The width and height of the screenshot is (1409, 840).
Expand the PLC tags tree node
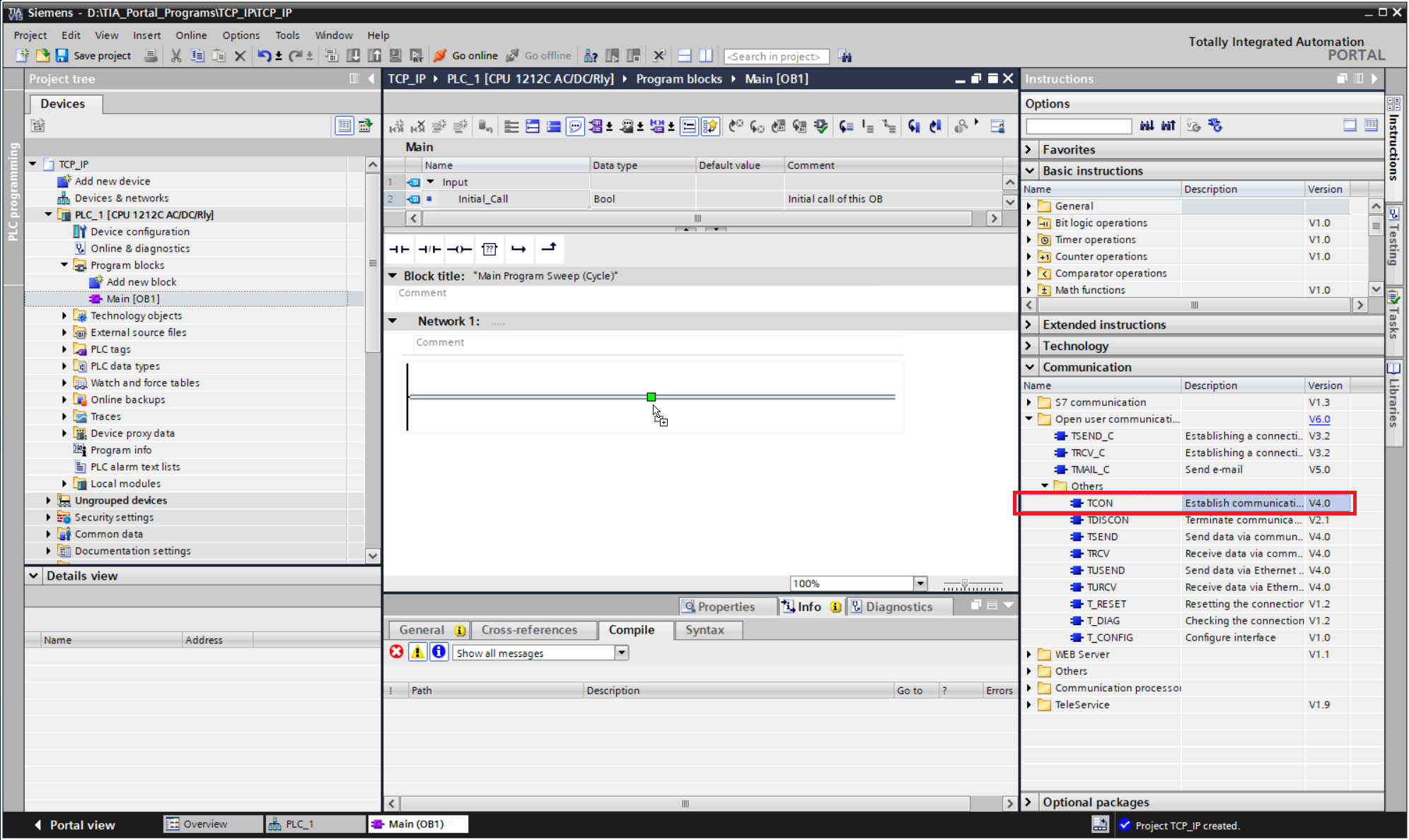point(64,349)
